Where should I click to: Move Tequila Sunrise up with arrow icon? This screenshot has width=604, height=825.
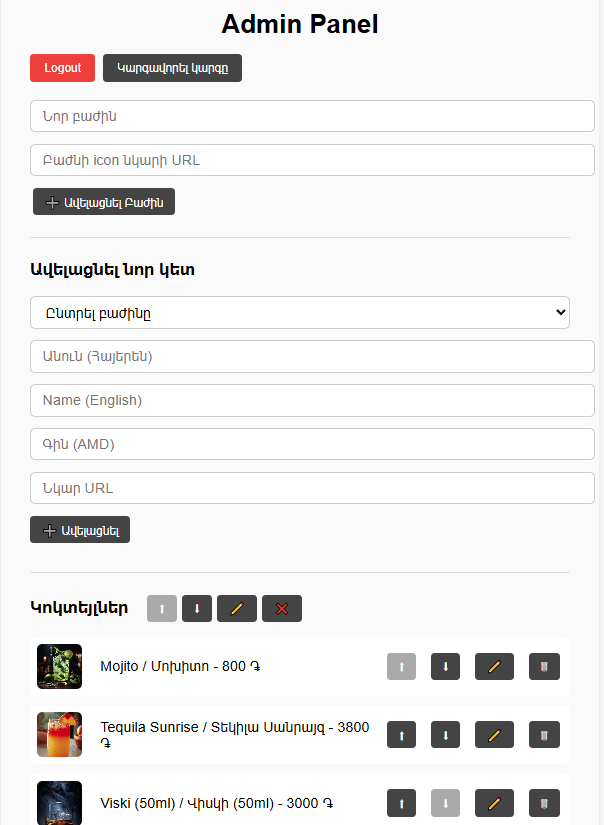click(x=401, y=735)
